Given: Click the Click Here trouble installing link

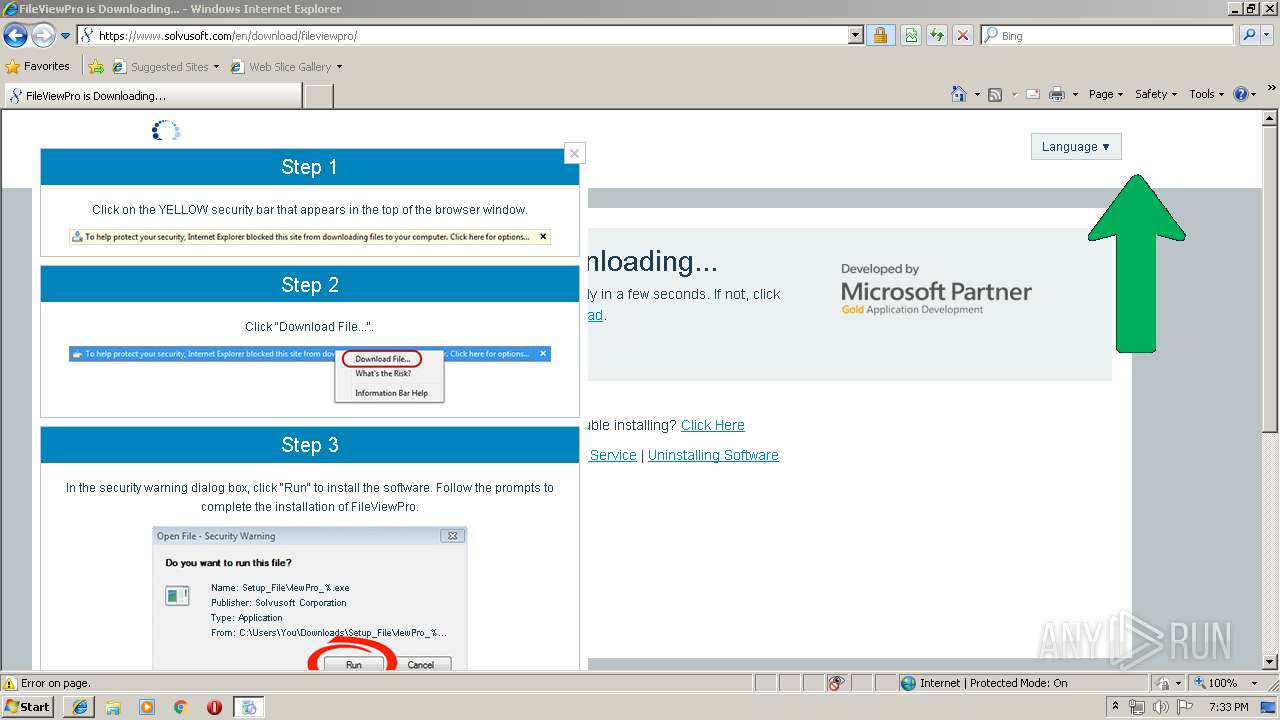Looking at the screenshot, I should click(713, 425).
